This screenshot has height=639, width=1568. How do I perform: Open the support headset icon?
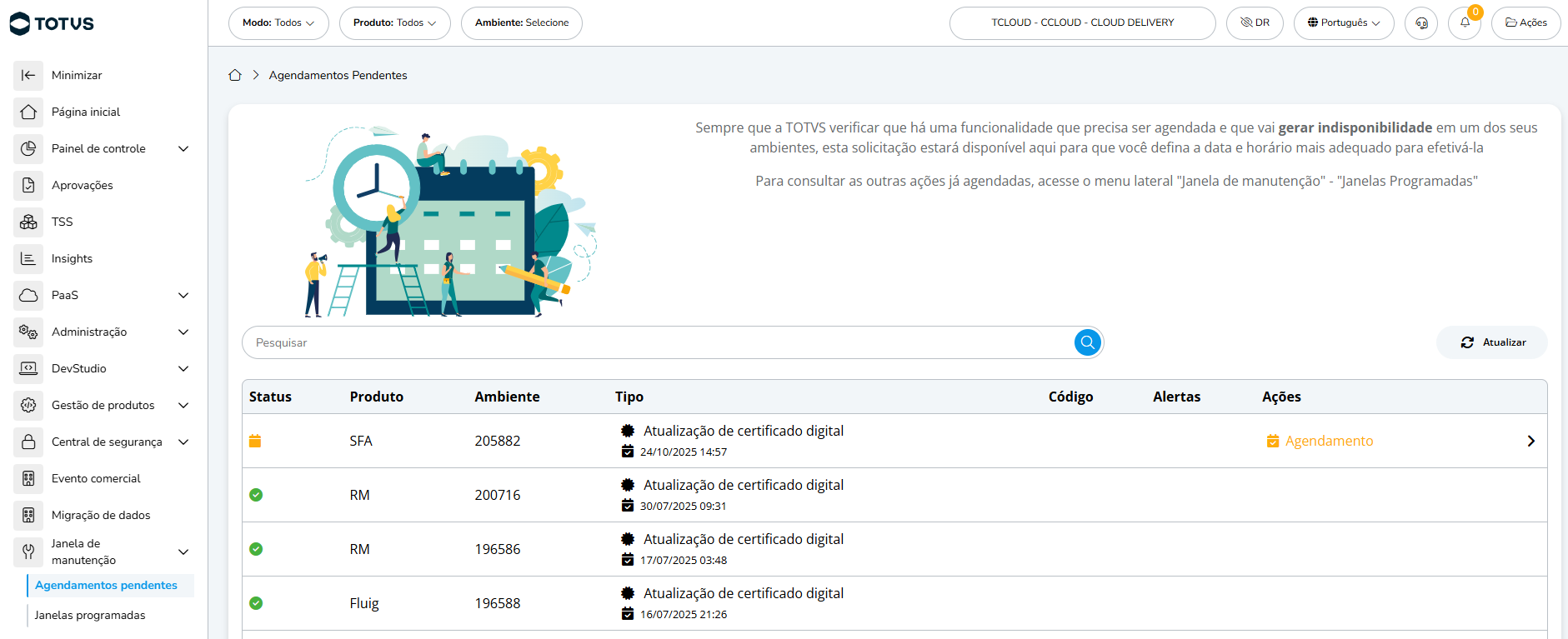coord(1421,23)
